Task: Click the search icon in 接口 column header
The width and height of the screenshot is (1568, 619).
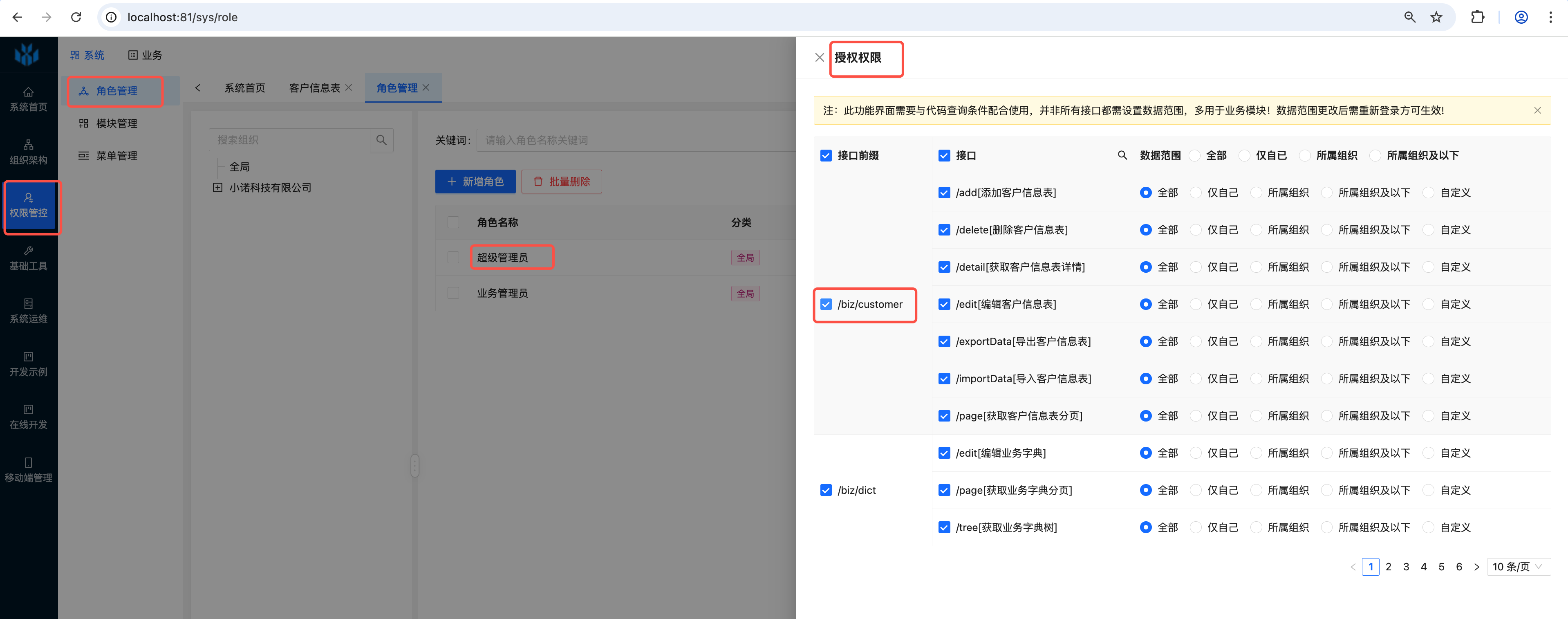Action: pyautogui.click(x=1122, y=155)
